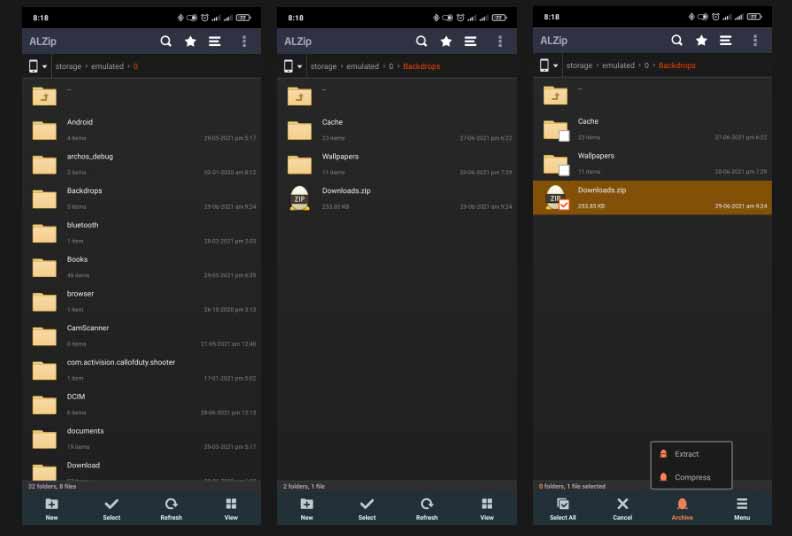
Task: Open the Books folder
Action: 141,267
